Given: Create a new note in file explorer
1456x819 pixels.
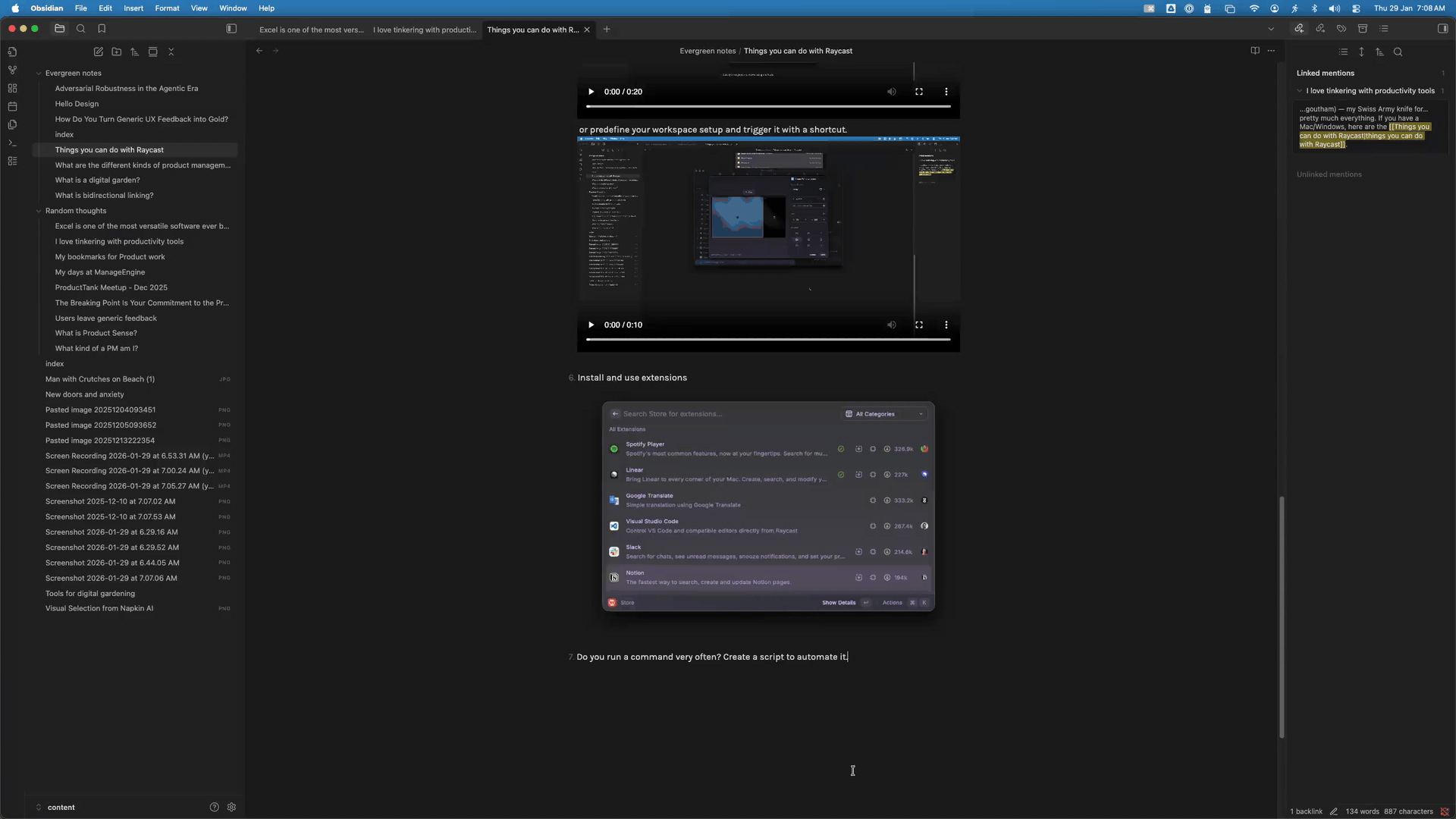Looking at the screenshot, I should pyautogui.click(x=99, y=52).
